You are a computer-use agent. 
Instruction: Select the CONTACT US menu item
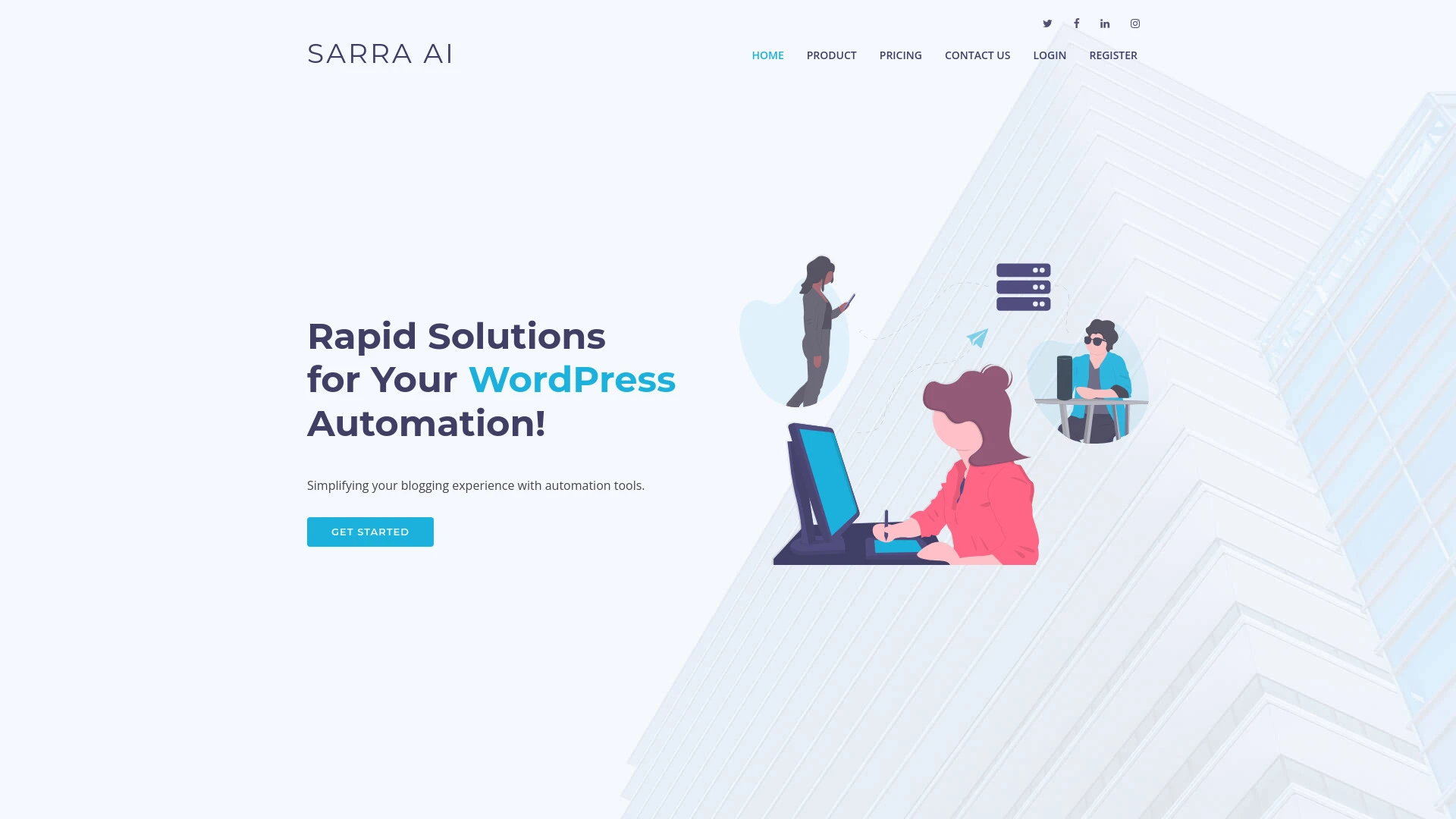coord(977,55)
